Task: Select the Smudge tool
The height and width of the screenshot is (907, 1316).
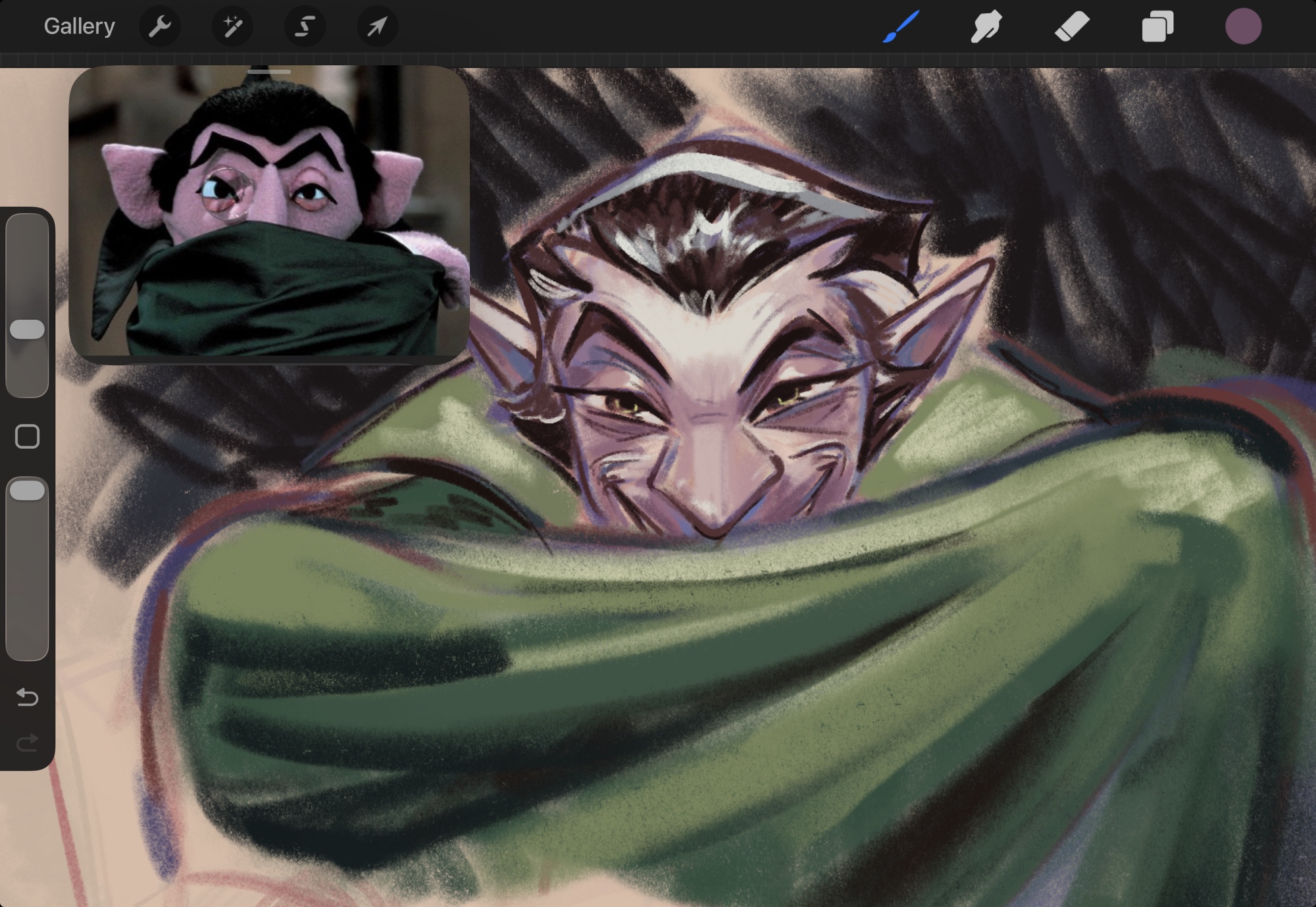Action: 986,27
